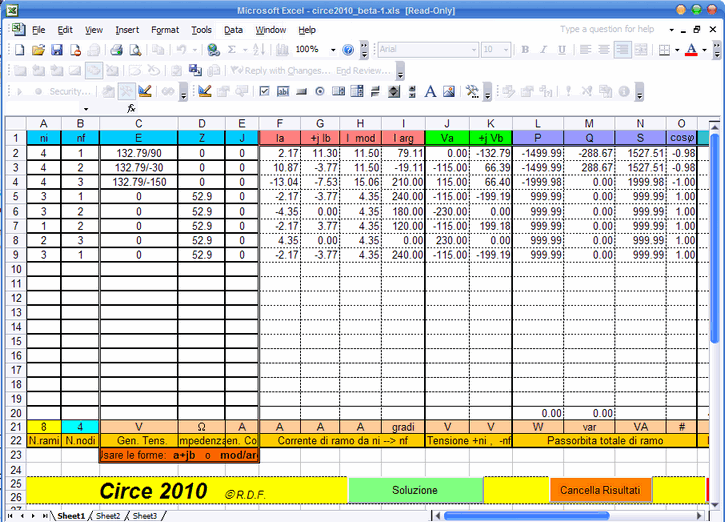Image resolution: width=725 pixels, height=522 pixels.
Task: Switch to the Sheet2 tab
Action: click(108, 516)
